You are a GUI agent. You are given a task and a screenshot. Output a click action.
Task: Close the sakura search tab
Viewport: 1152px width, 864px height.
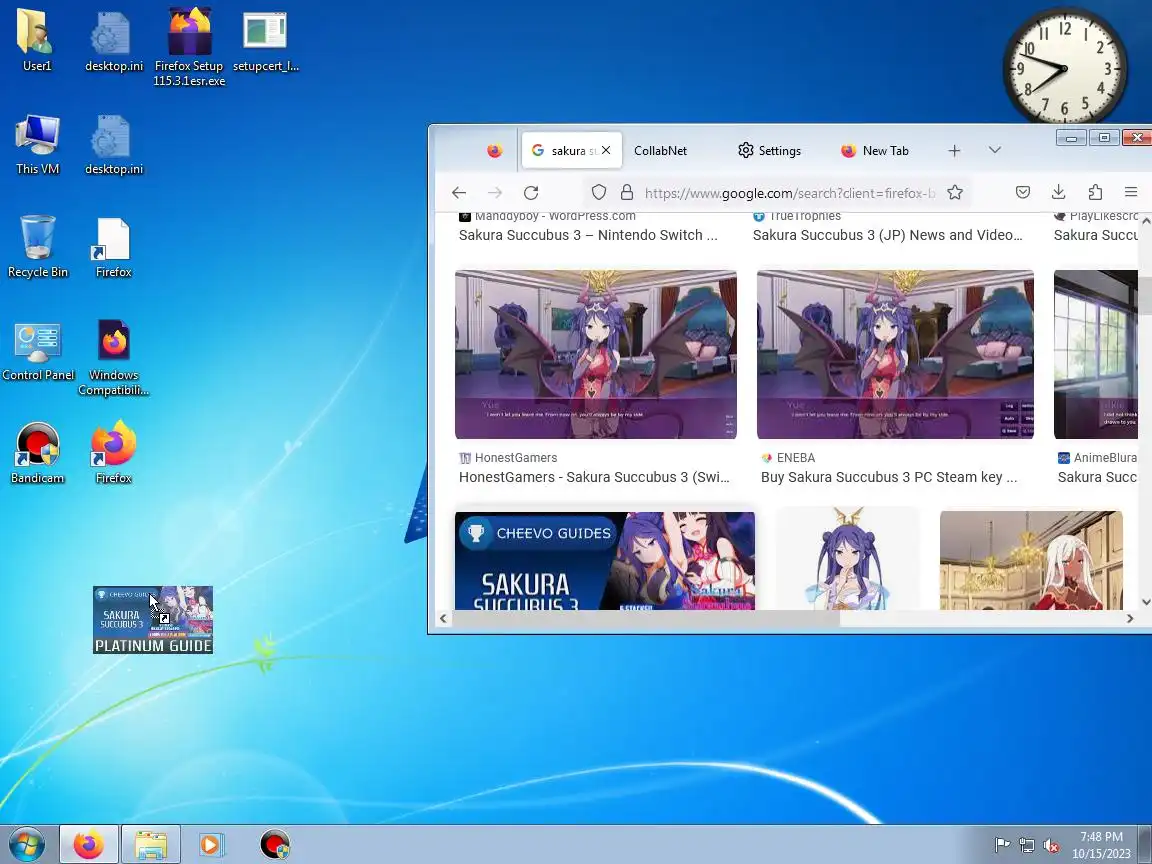[x=605, y=150]
